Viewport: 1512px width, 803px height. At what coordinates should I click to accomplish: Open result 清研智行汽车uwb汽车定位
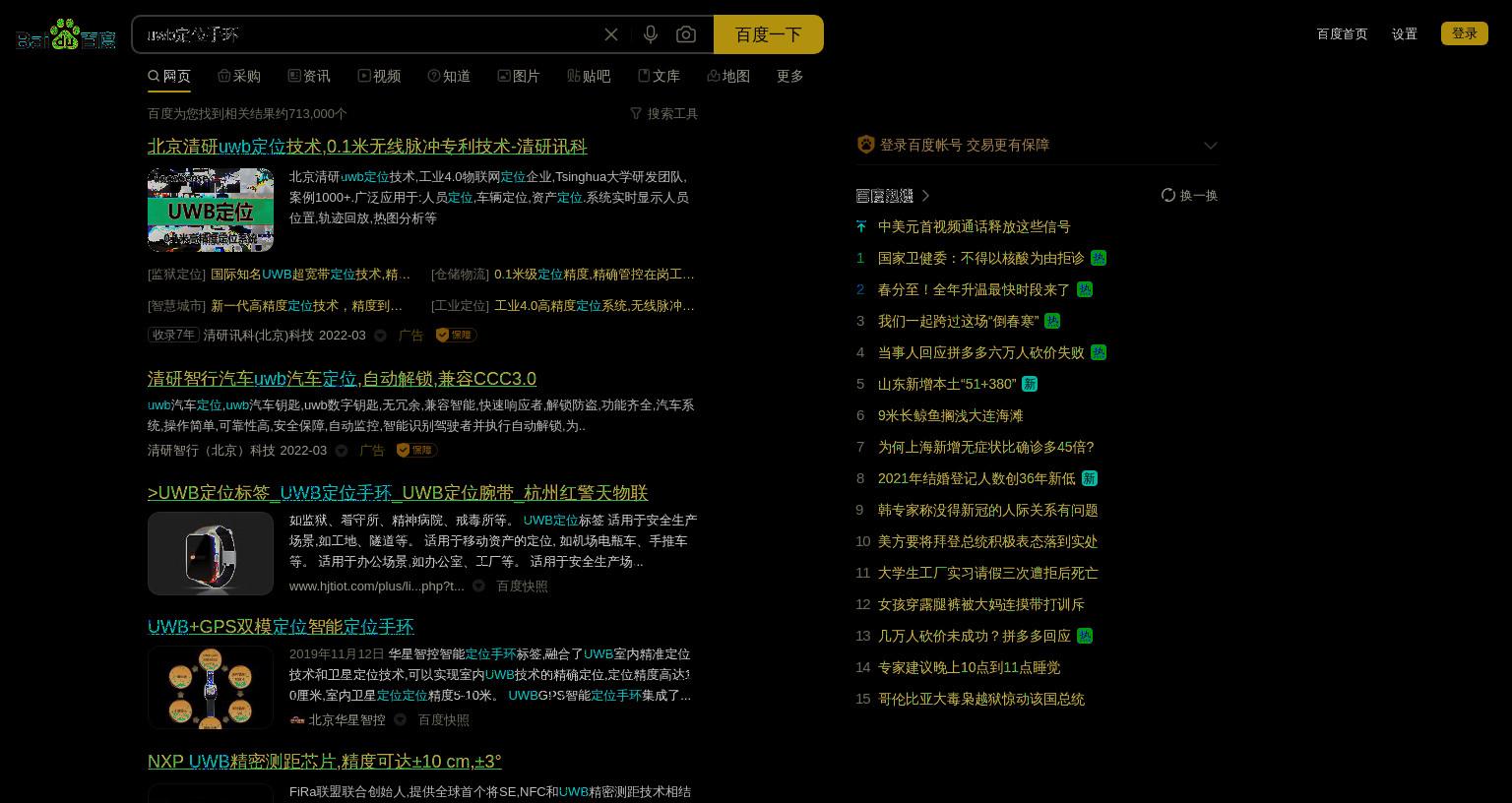click(342, 379)
